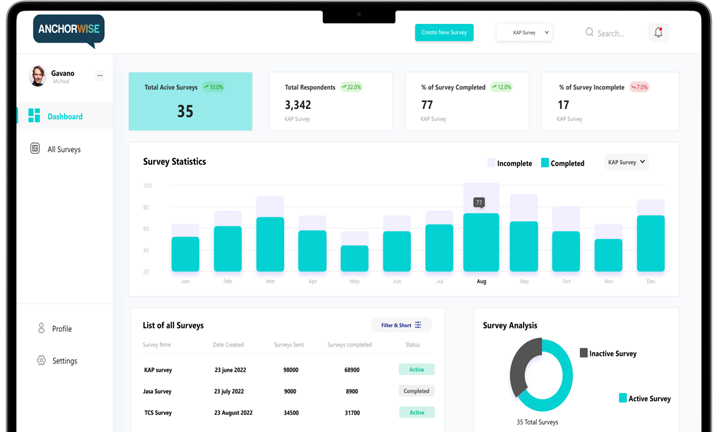
Task: Open the three-dot menu beside Gavano
Action: click(x=100, y=76)
